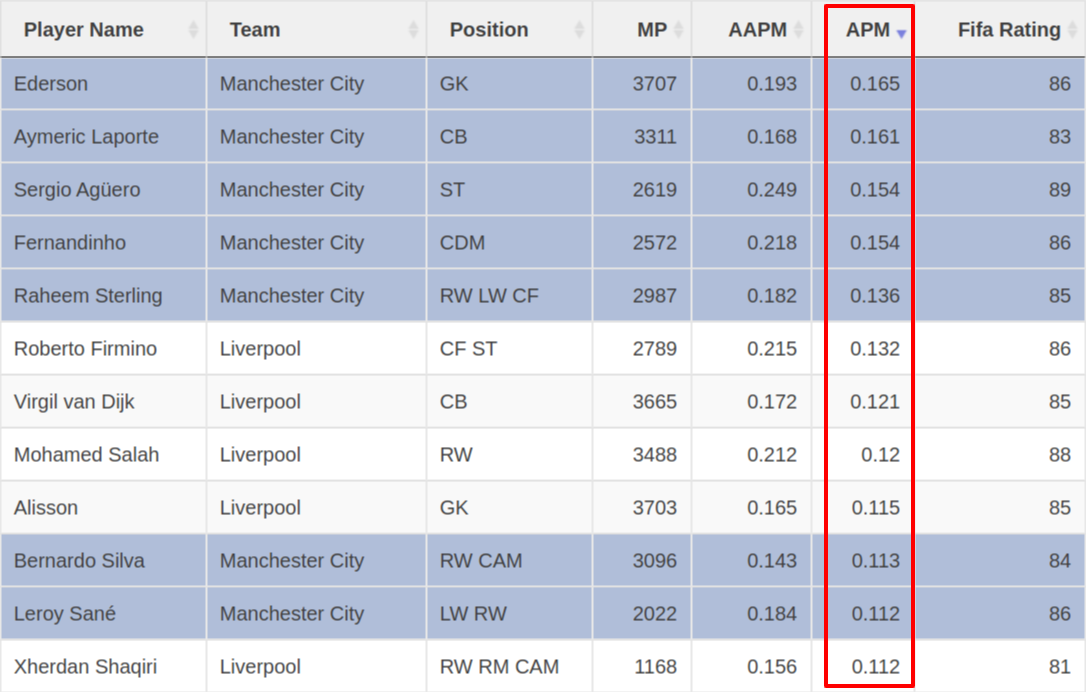This screenshot has width=1086, height=692.
Task: Click the Sergio Agüero name cell
Action: [x=77, y=190]
